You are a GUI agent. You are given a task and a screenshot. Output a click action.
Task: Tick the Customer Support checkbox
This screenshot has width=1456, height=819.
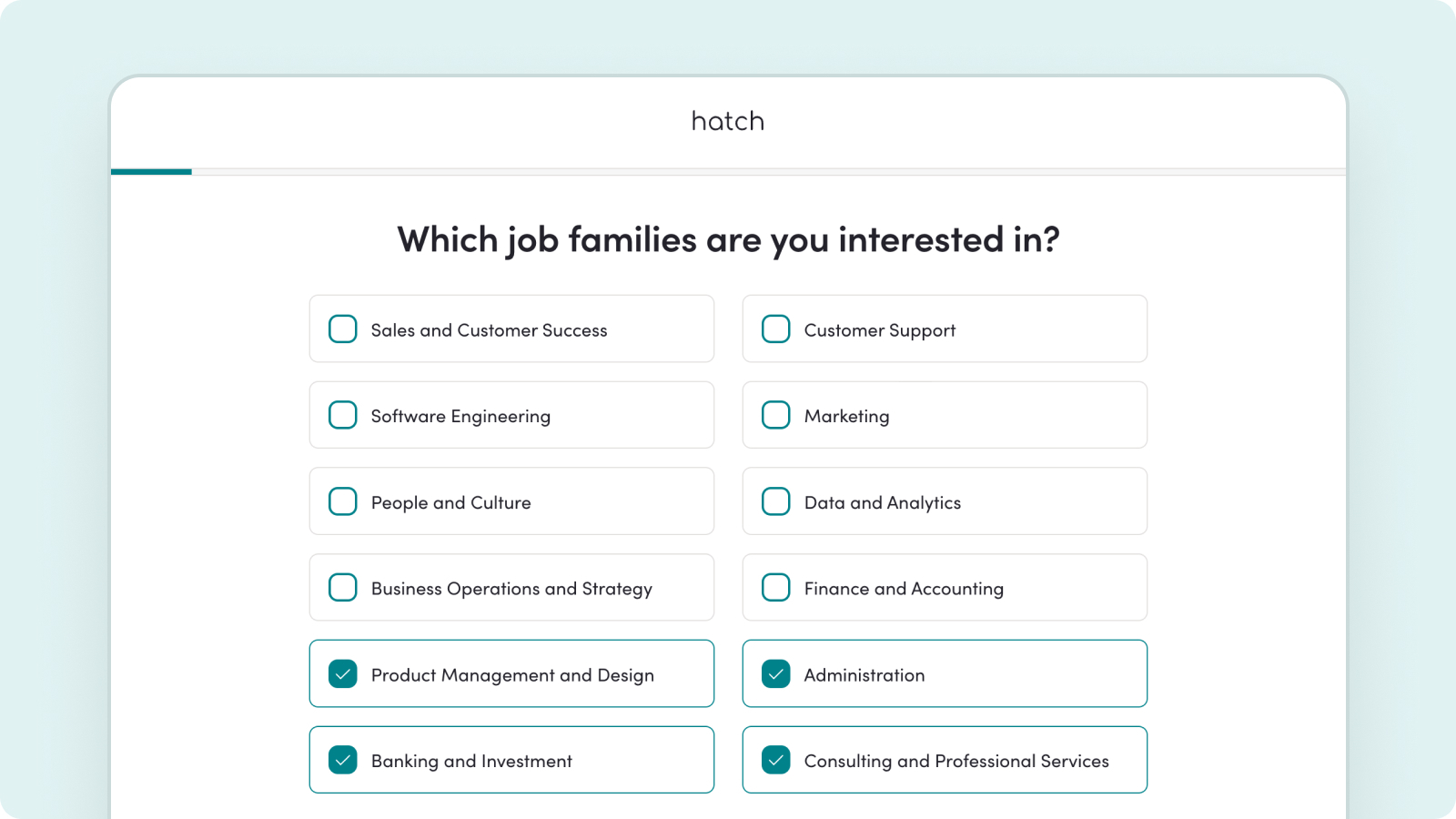coord(776,329)
